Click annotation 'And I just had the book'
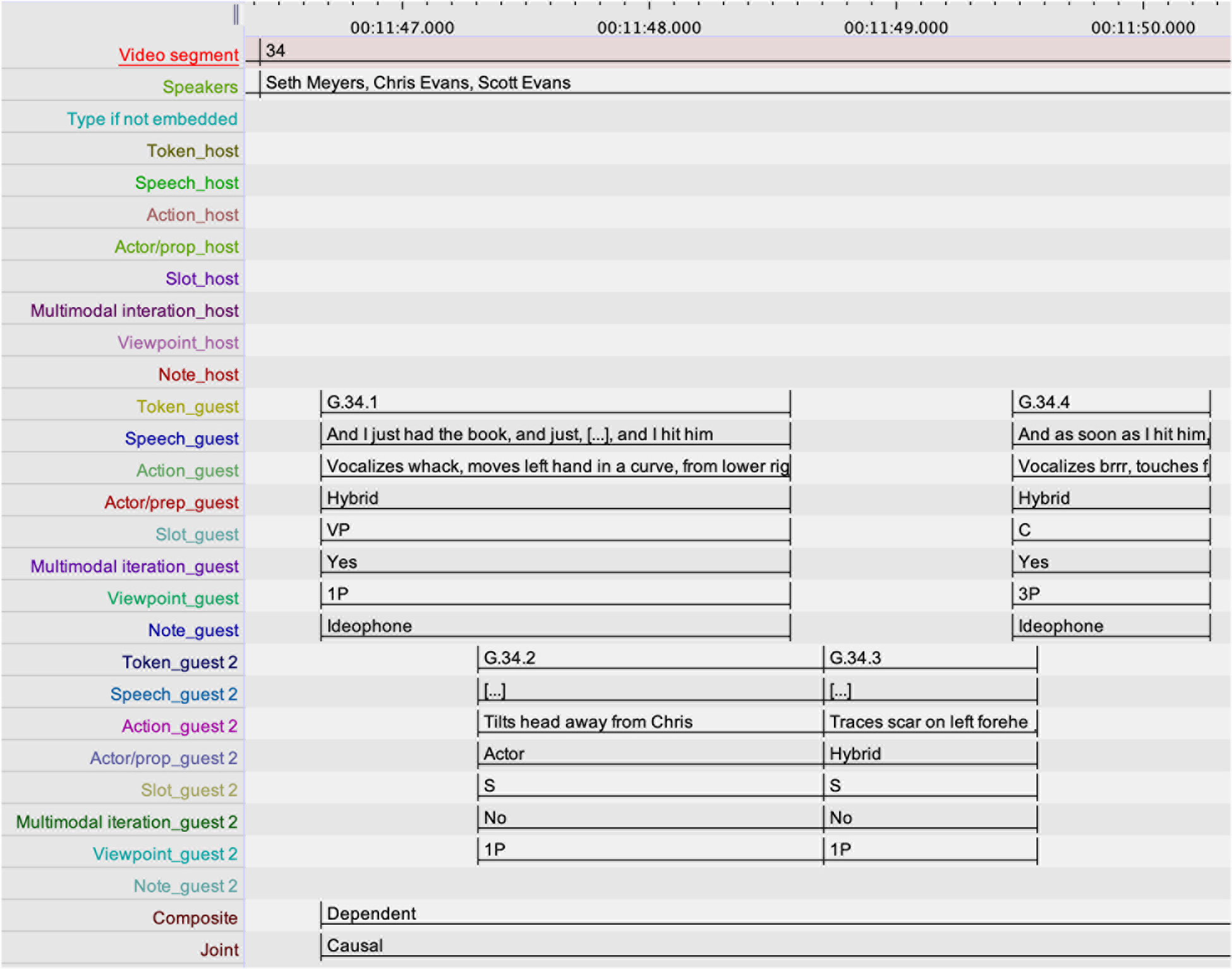 point(555,435)
